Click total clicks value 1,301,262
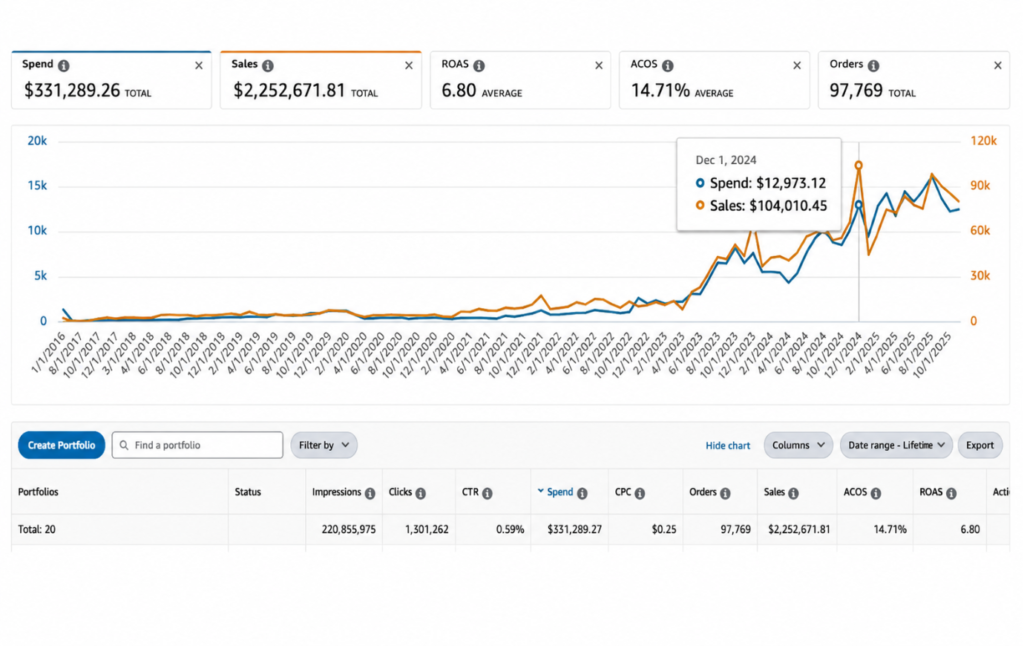This screenshot has width=1024, height=646. click(x=426, y=529)
